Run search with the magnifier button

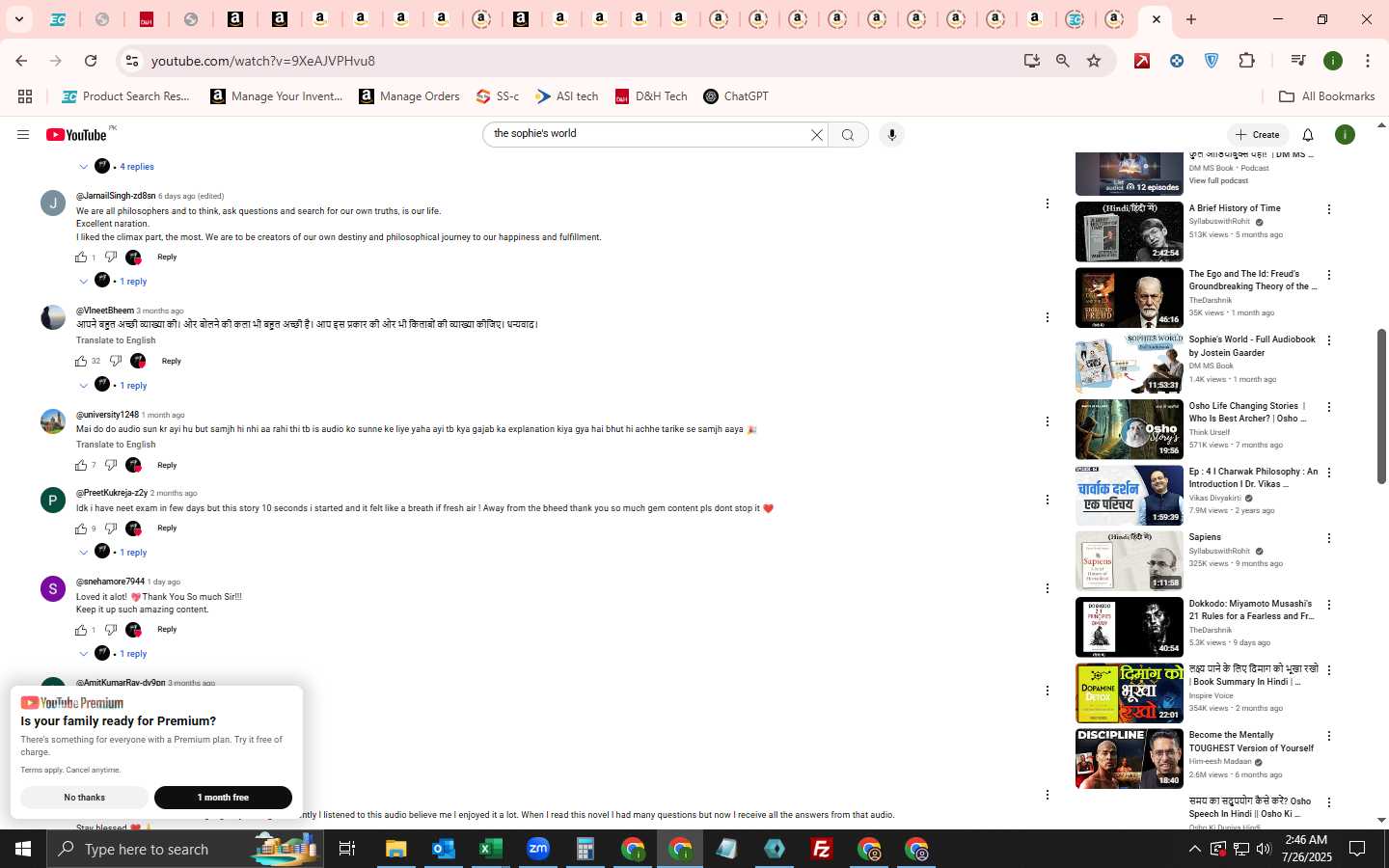point(848,135)
